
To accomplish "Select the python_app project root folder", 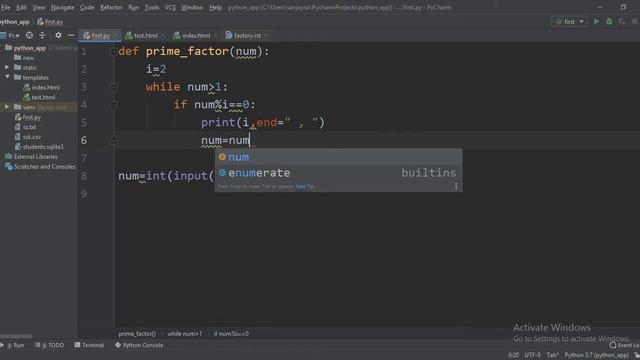I will [x=29, y=48].
